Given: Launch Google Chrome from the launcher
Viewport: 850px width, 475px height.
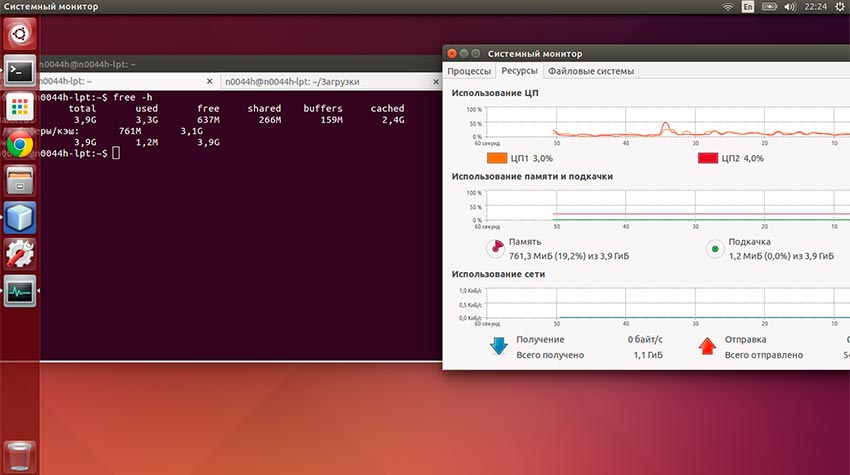Looking at the screenshot, I should [x=20, y=144].
